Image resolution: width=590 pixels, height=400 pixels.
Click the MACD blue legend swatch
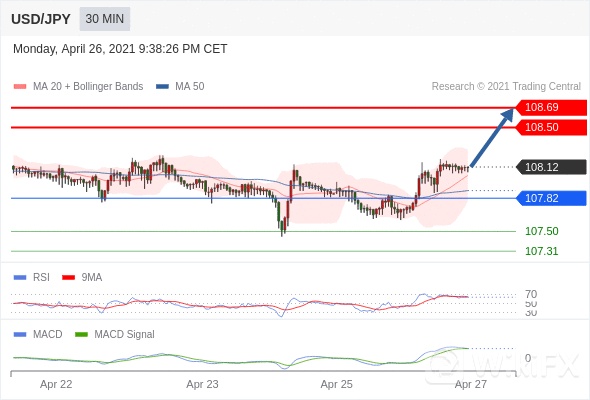20,335
